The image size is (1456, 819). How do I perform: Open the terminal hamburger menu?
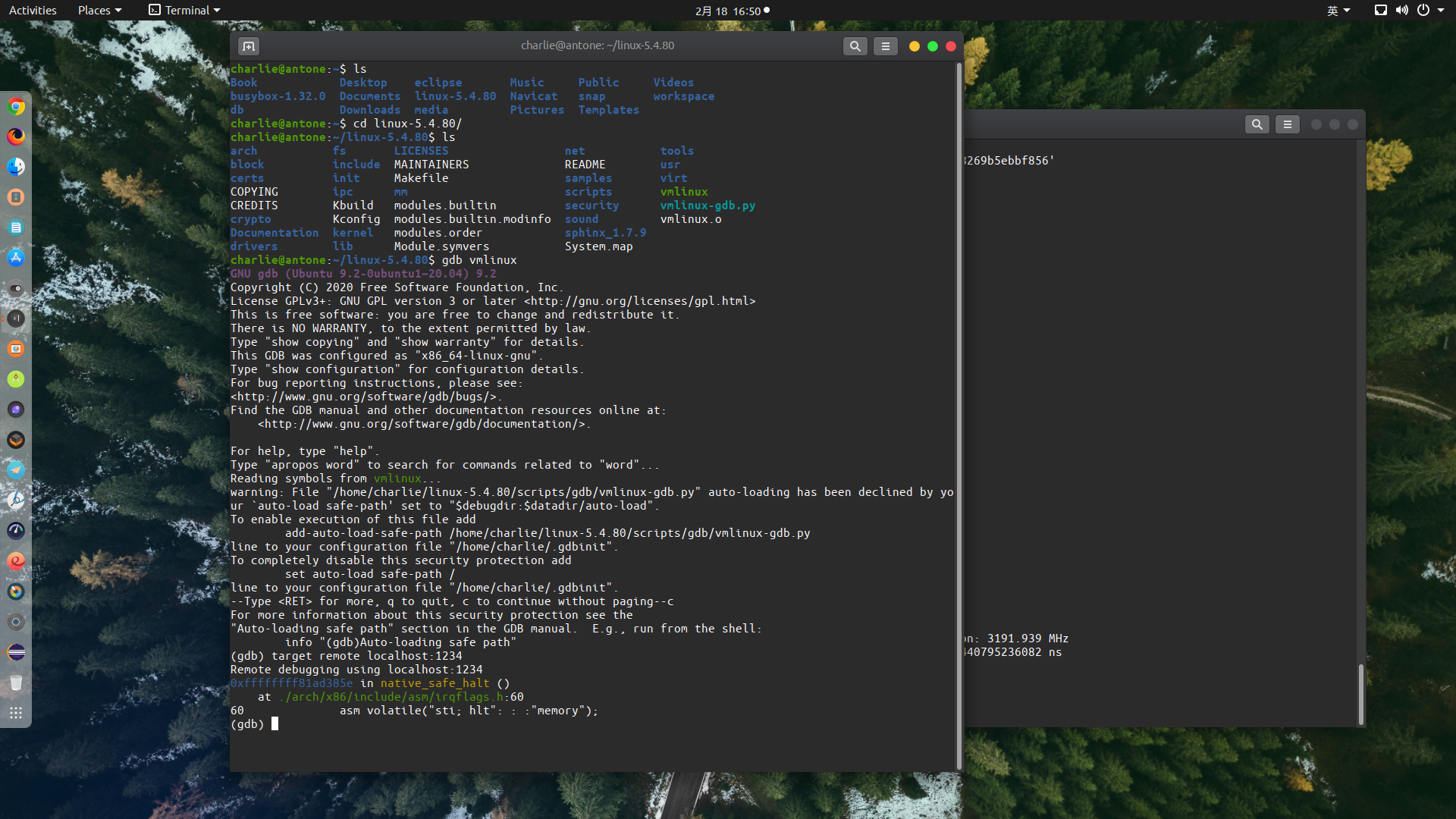point(886,45)
